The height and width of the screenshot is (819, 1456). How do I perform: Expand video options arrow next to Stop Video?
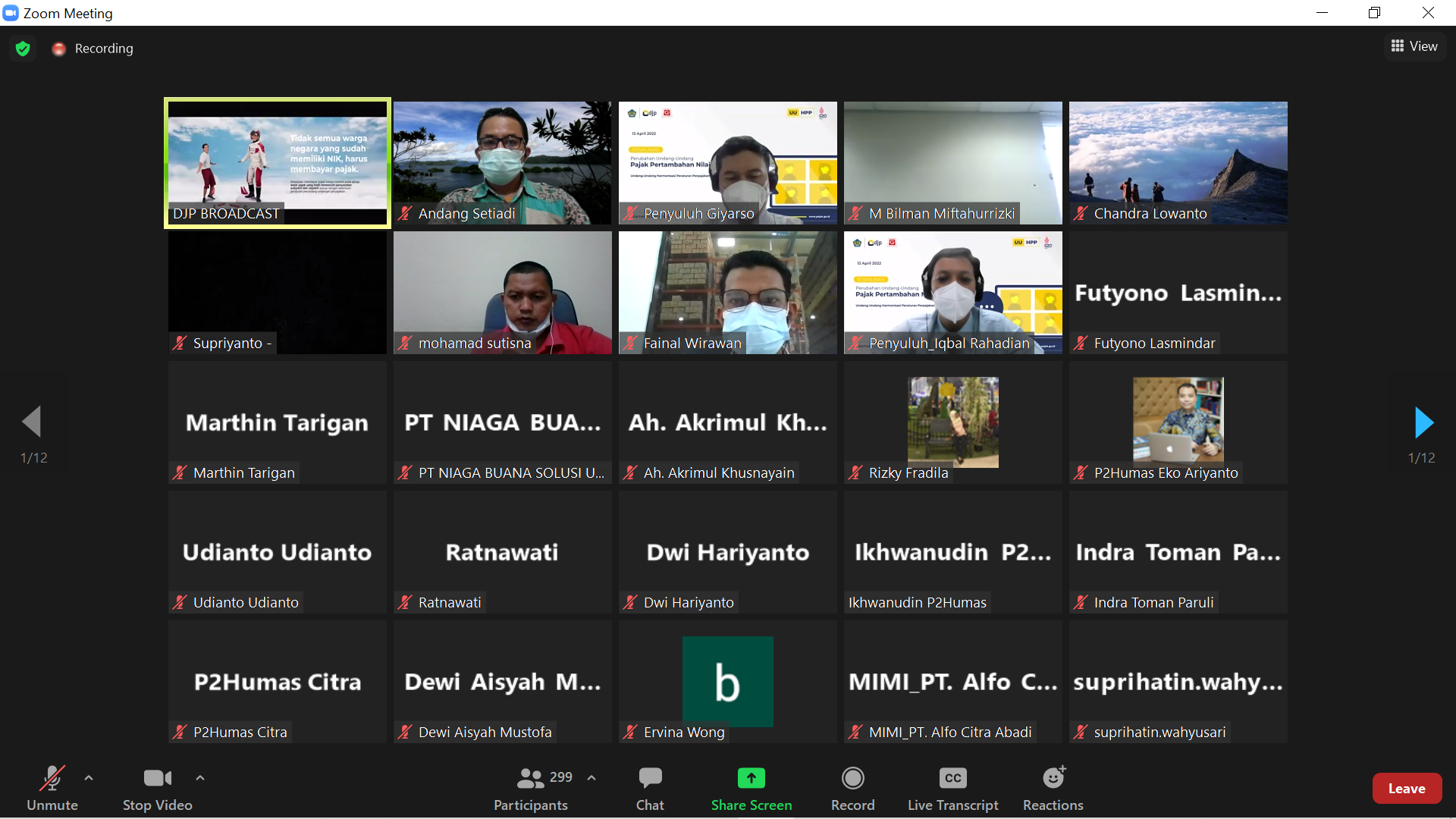point(200,777)
